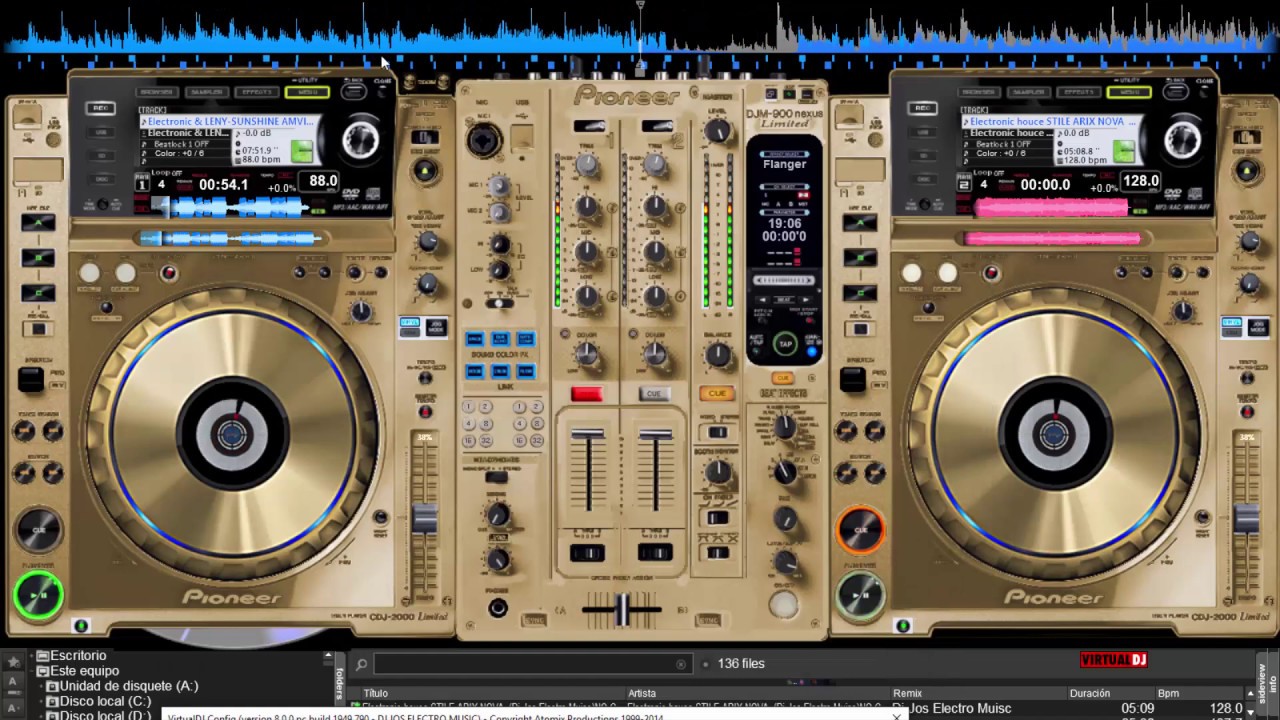This screenshot has width=1280, height=720.
Task: Click the right deck rotary selector knob
Action: pos(1183,140)
